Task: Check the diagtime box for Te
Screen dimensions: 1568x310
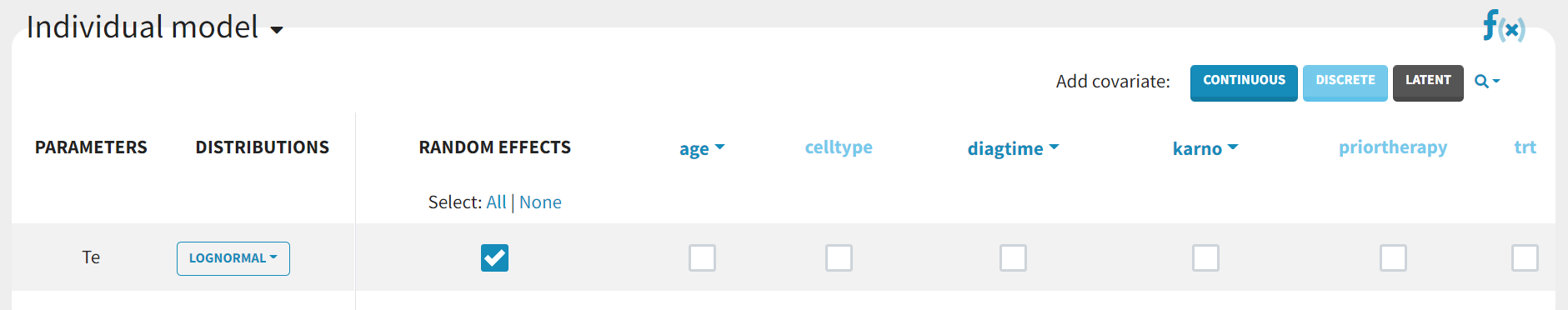Action: coord(1013,257)
